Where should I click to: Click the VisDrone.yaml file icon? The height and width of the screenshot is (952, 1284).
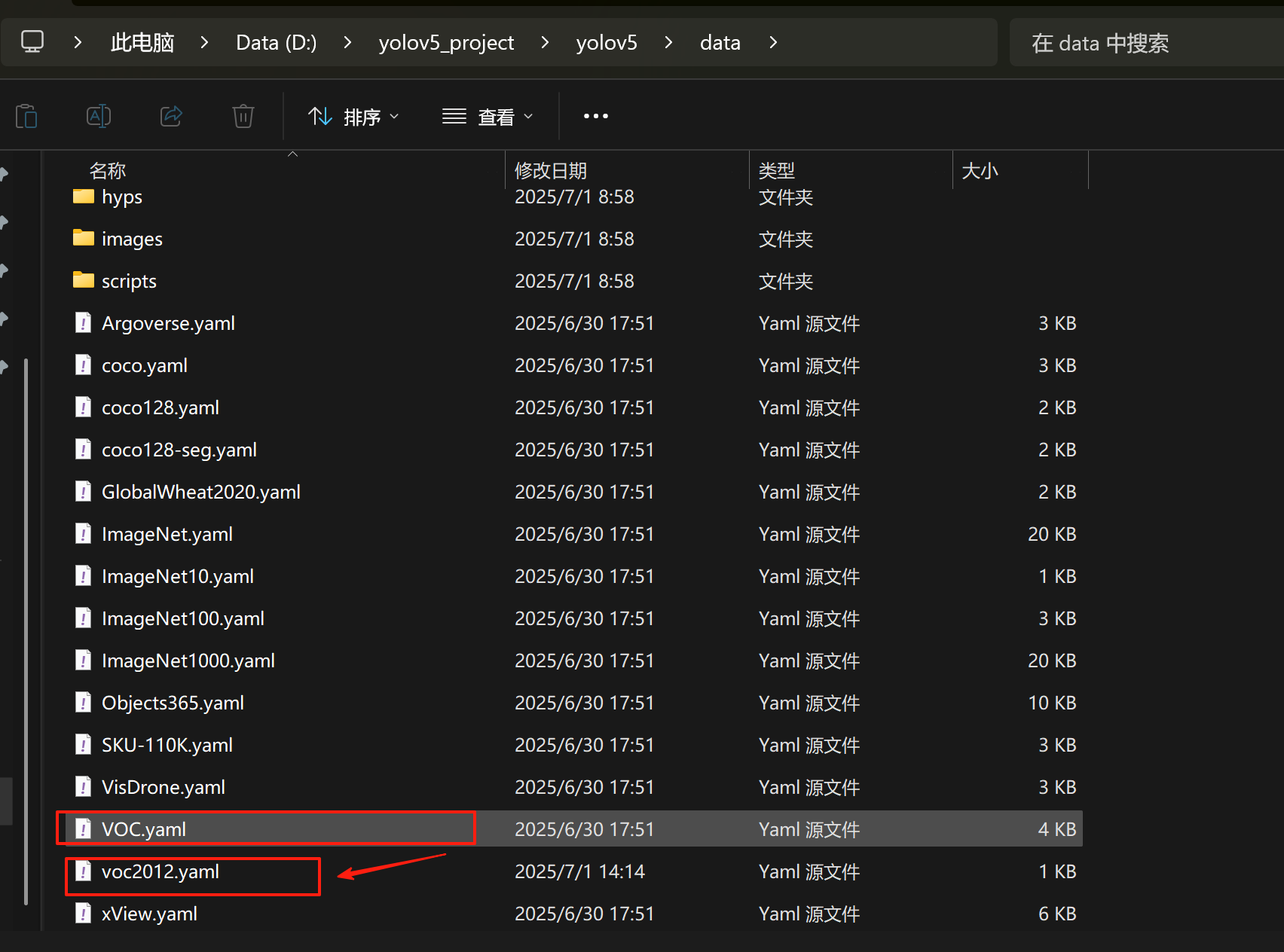pyautogui.click(x=84, y=786)
